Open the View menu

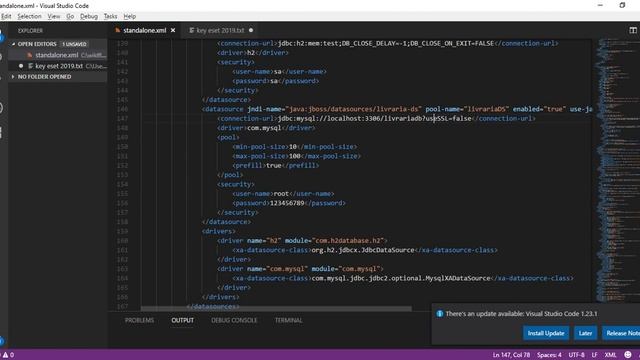(x=53, y=16)
